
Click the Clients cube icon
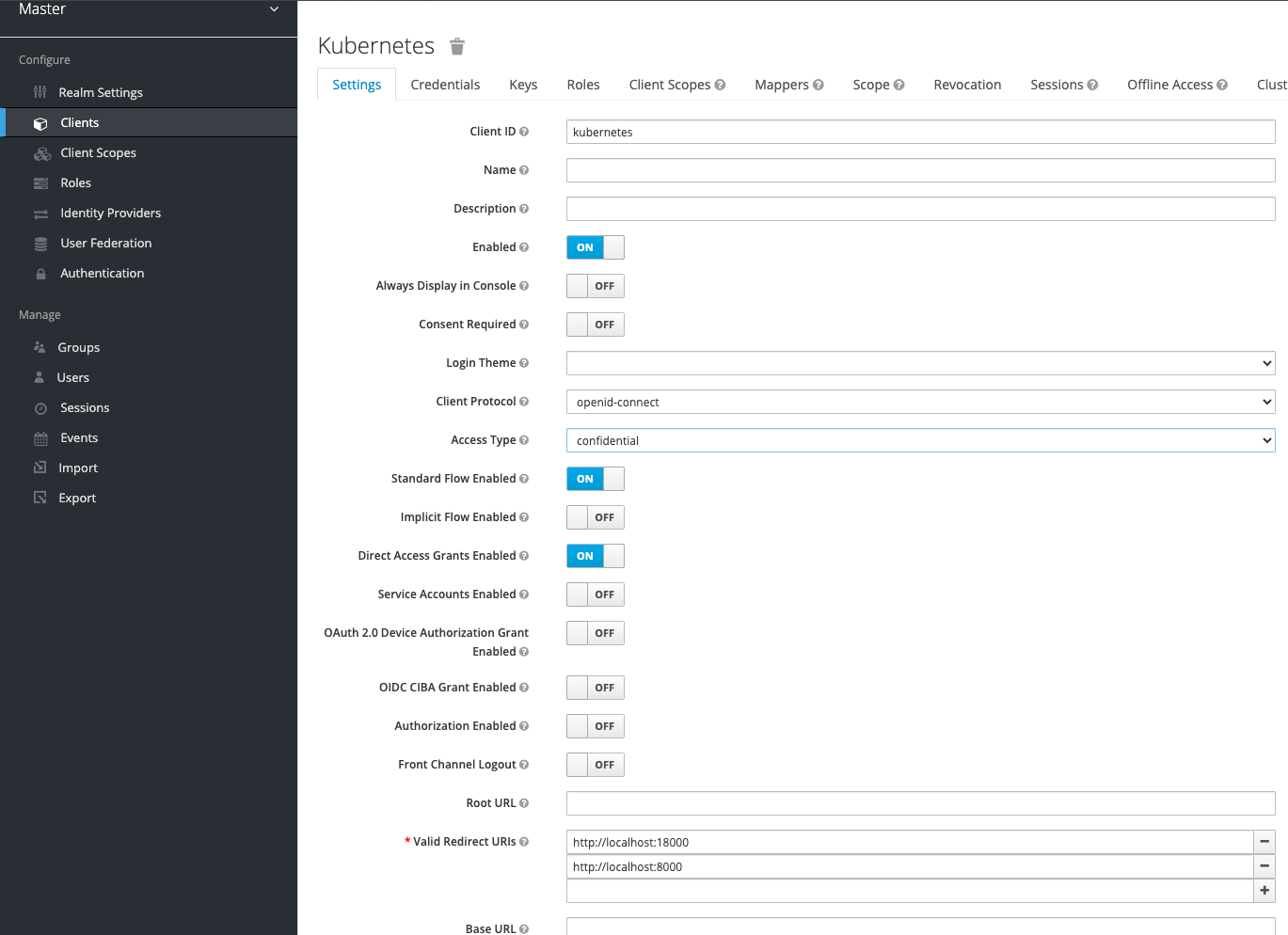coord(40,123)
